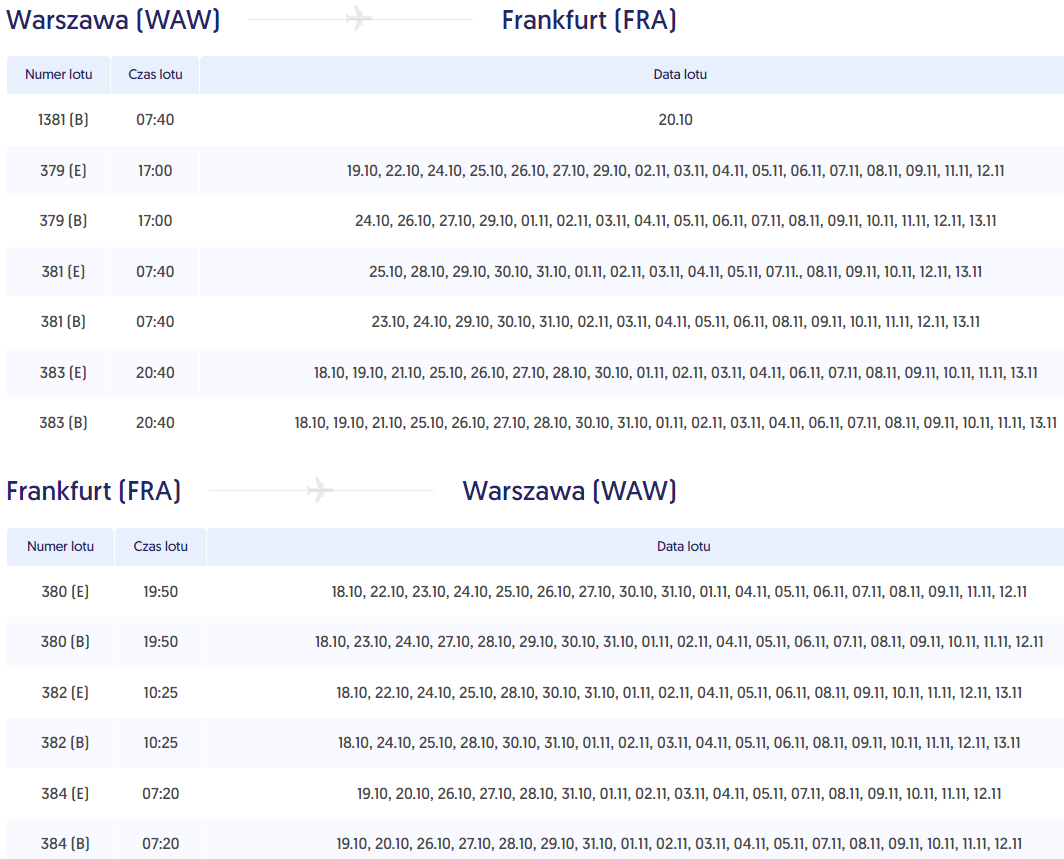This screenshot has height=859, width=1064.
Task: Select flight number 381 (B)
Action: (x=63, y=322)
